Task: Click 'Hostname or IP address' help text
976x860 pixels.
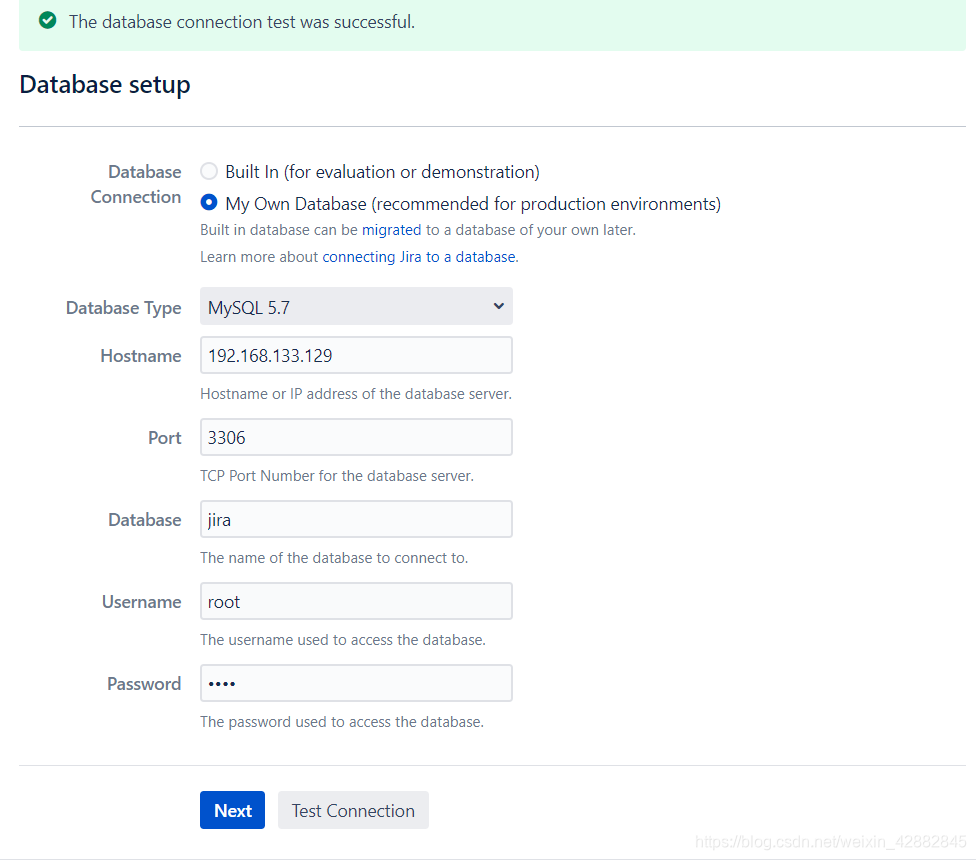Action: click(355, 394)
